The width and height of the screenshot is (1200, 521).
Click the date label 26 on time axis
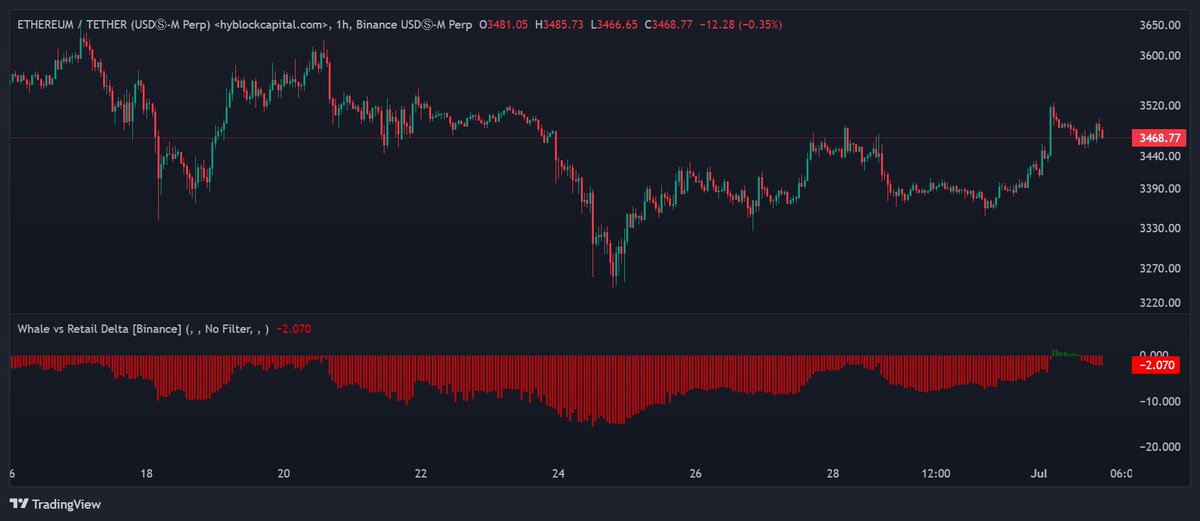(696, 474)
